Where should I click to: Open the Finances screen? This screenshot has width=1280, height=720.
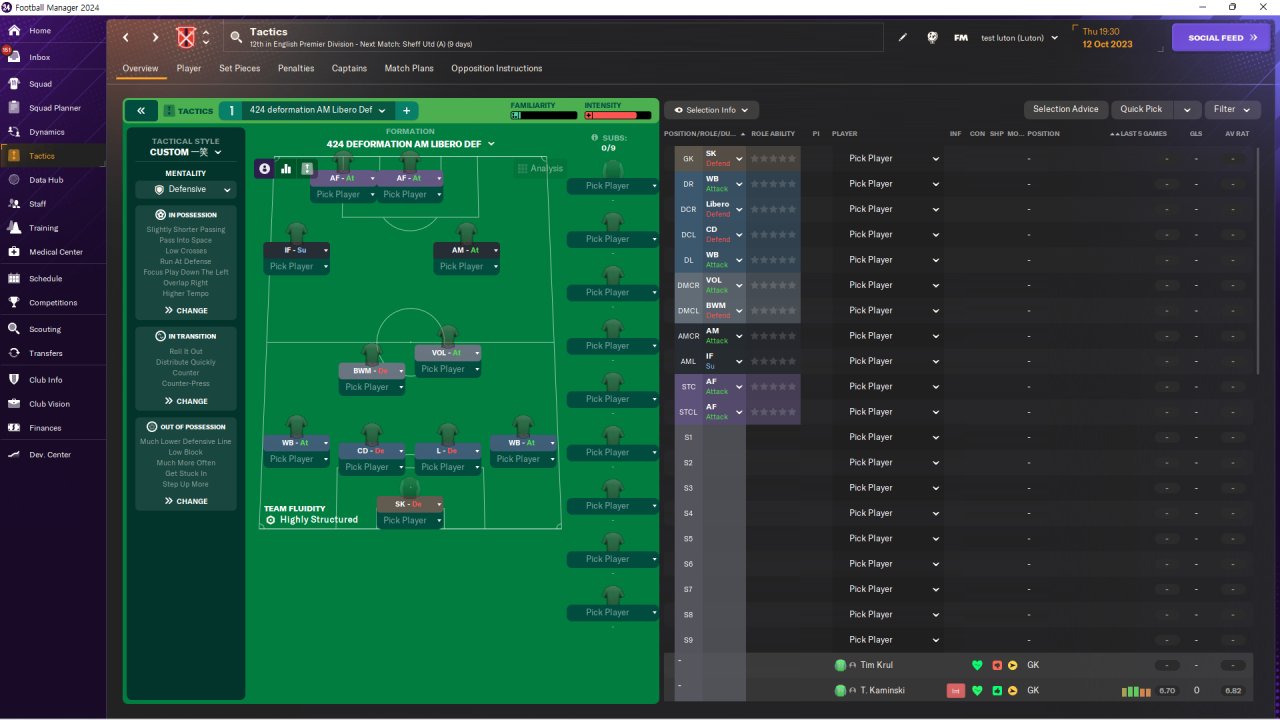pyautogui.click(x=45, y=428)
